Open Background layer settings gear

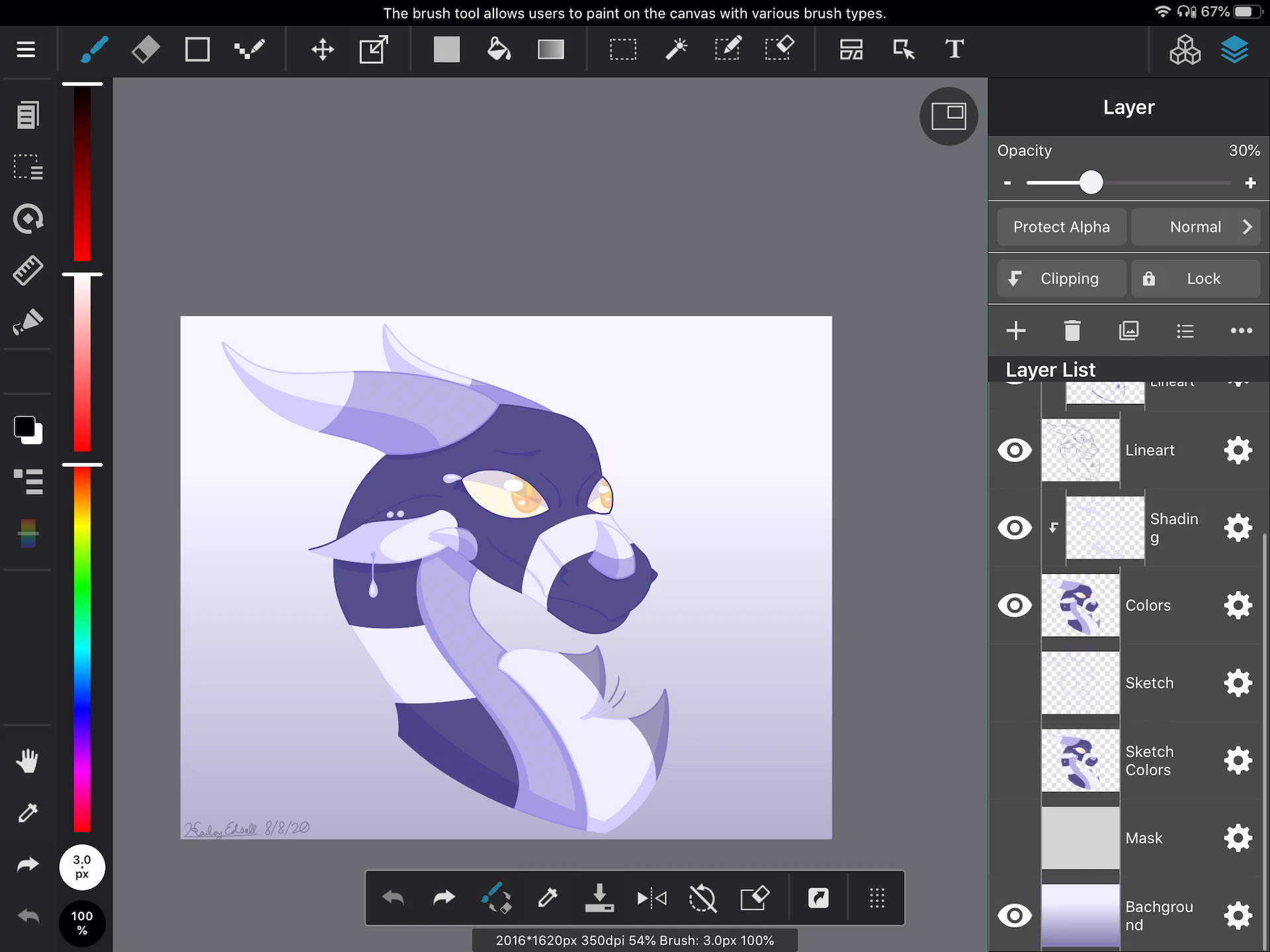click(x=1238, y=916)
